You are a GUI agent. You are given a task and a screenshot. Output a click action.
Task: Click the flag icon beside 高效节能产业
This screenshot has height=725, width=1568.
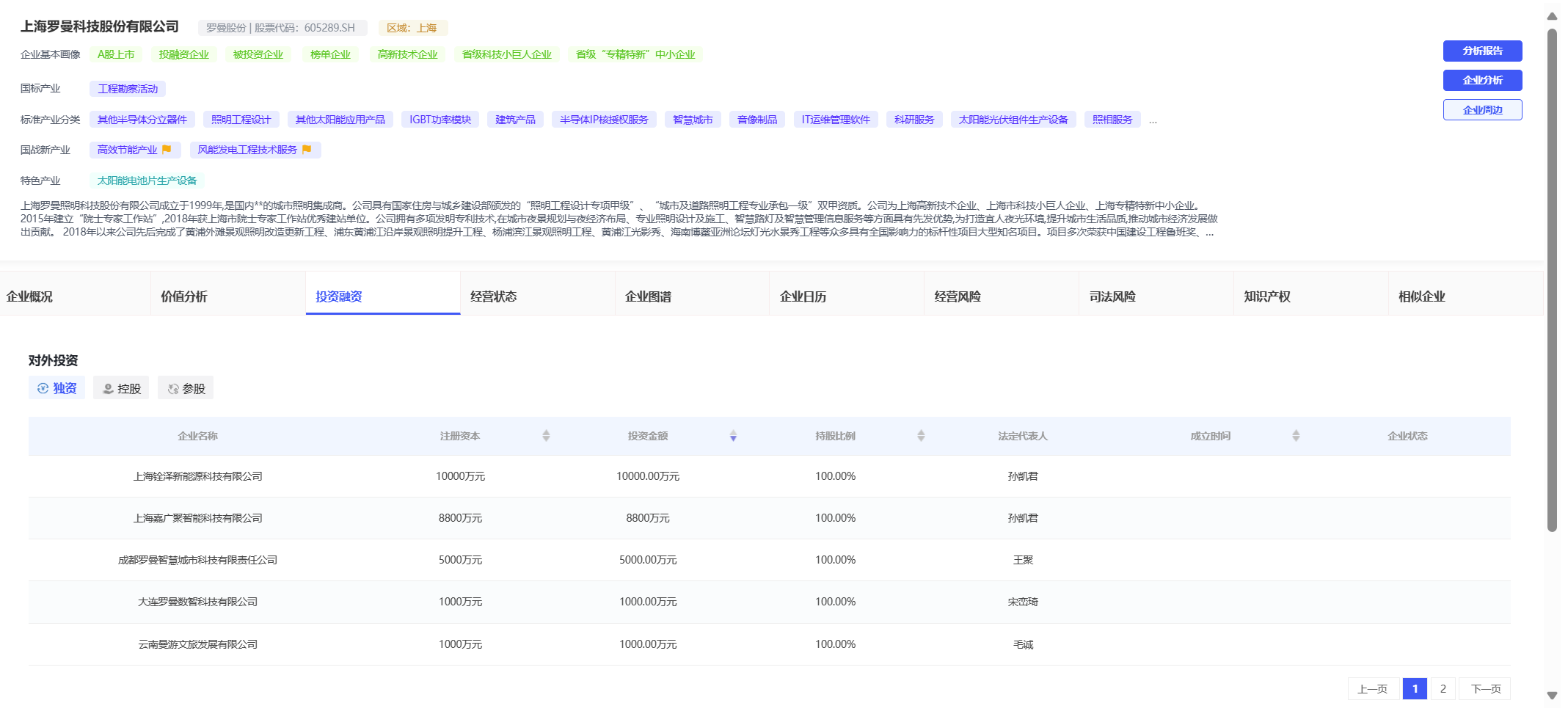[x=167, y=150]
